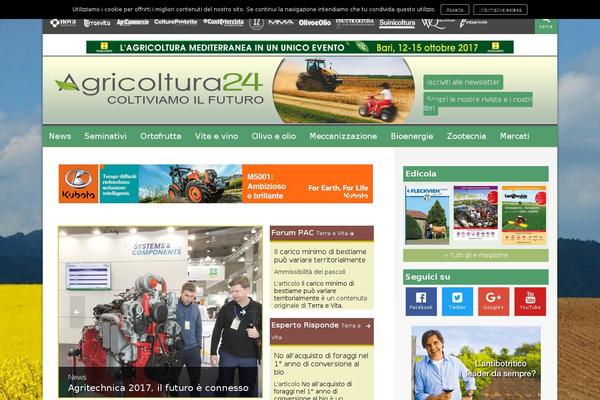
Task: Open the Esperto Risponde section header
Action: [x=305, y=325]
